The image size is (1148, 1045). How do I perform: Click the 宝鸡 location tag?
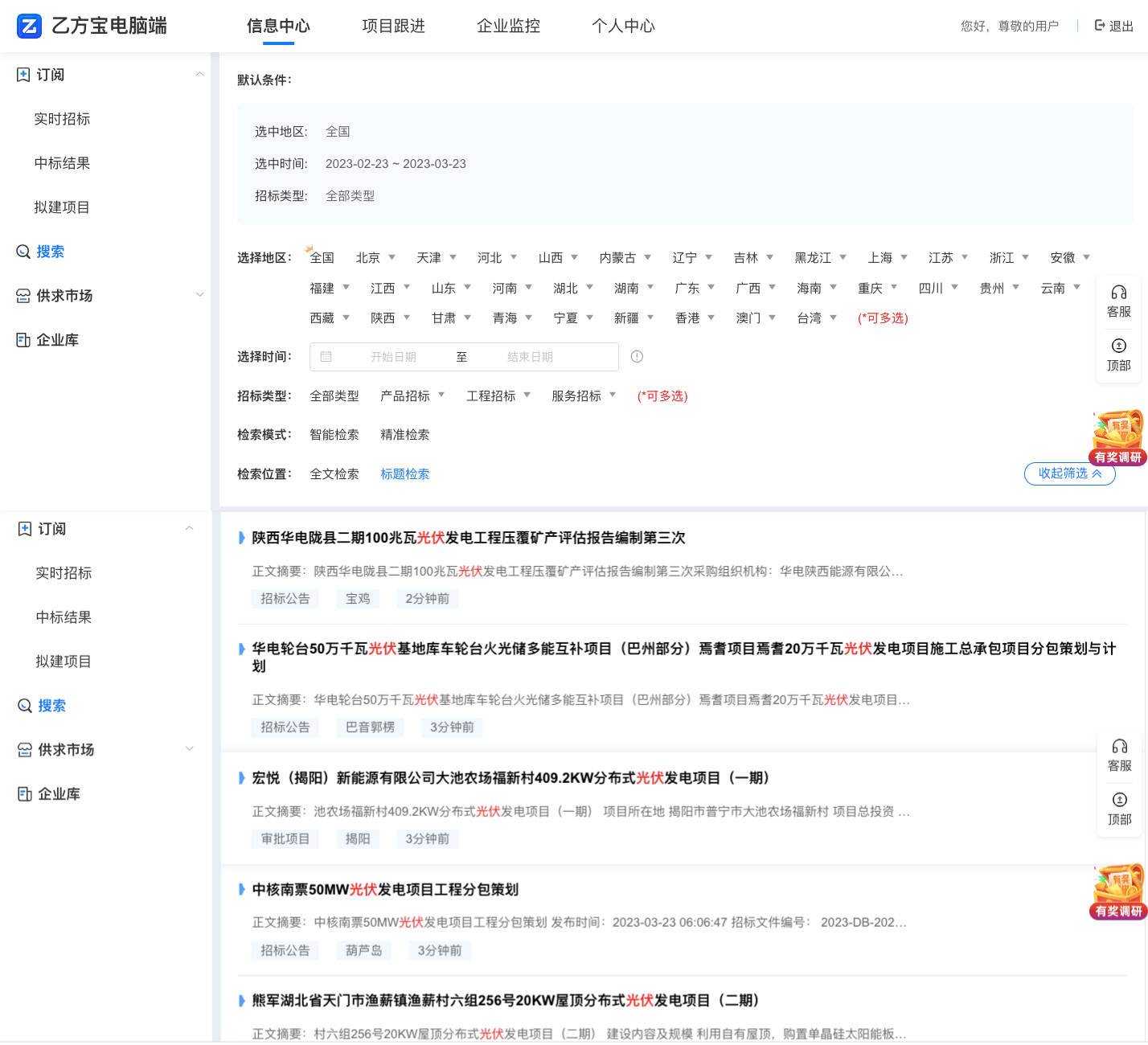coord(358,599)
